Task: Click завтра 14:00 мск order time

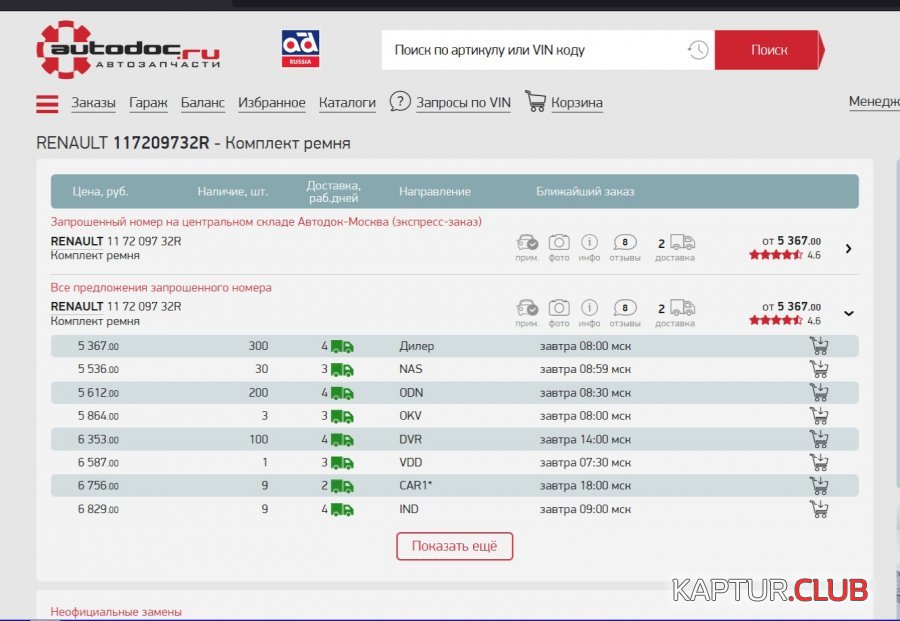Action: click(585, 440)
